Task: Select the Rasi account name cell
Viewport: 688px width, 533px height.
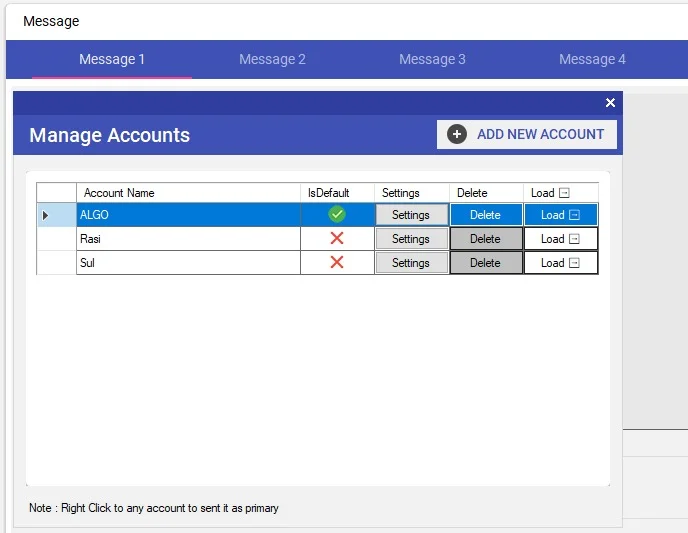Action: coord(188,239)
